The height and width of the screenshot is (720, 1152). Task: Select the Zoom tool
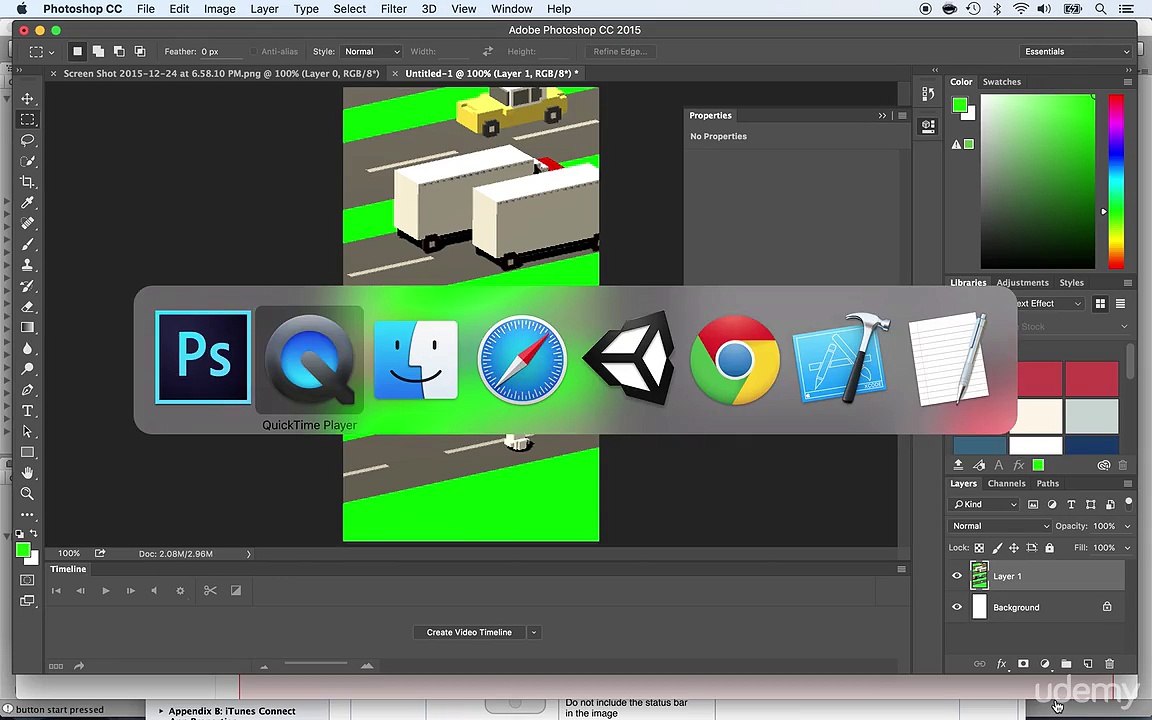pyautogui.click(x=27, y=494)
